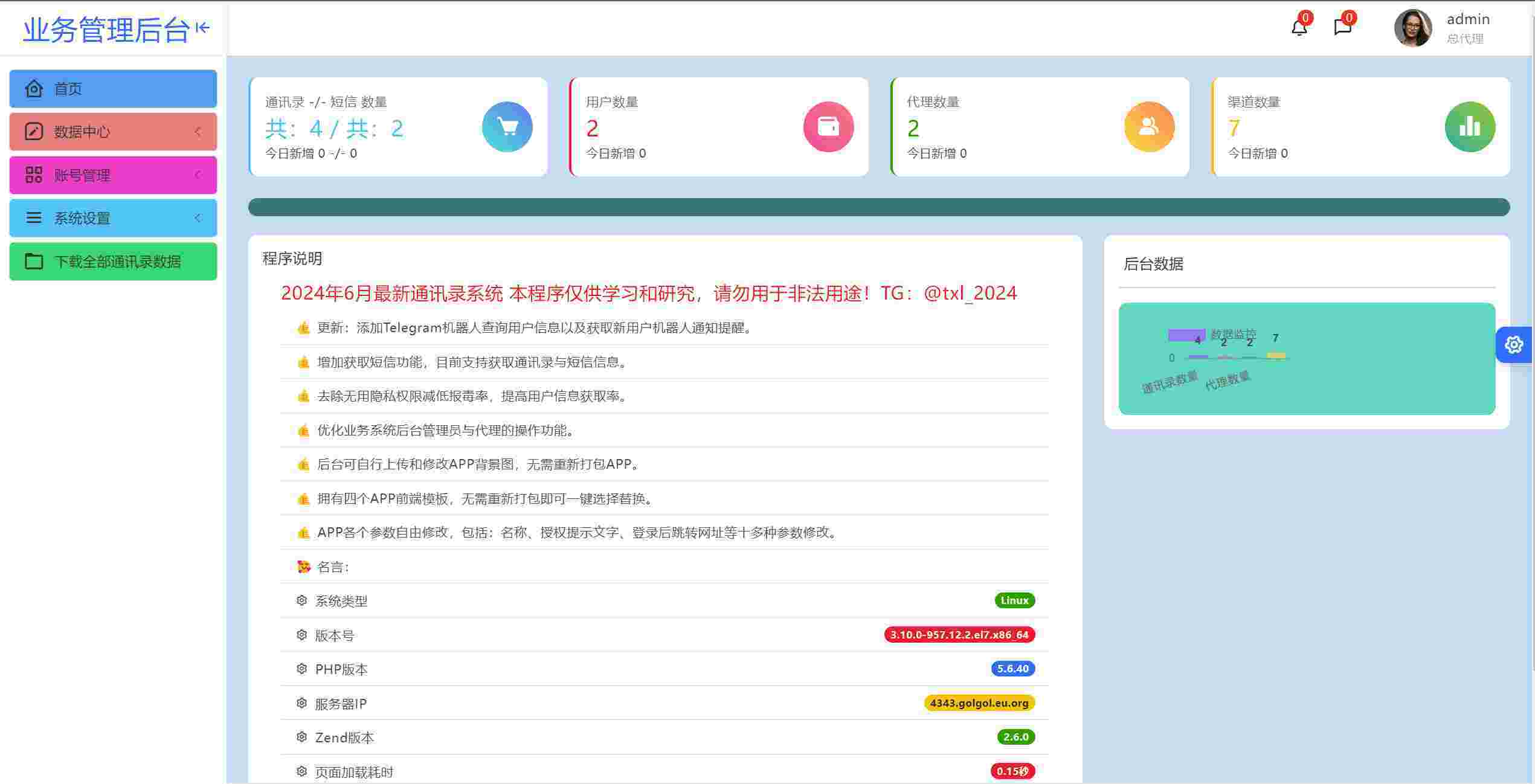
Task: Click the grid icon beside 账号管理
Action: pos(34,175)
